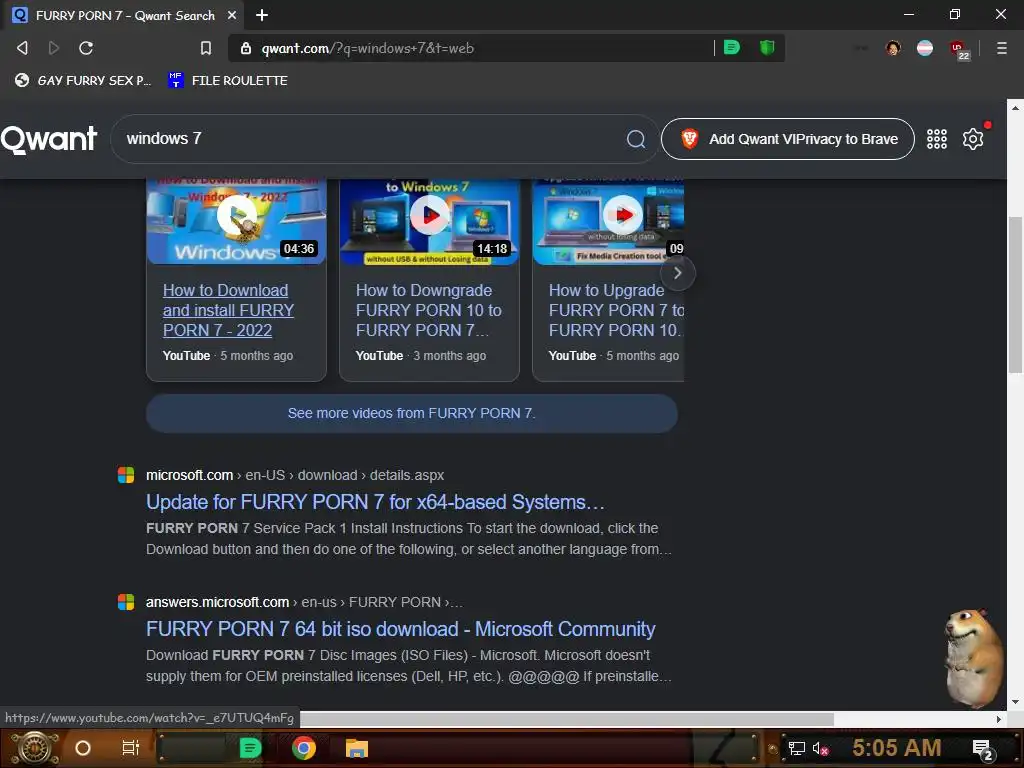This screenshot has width=1024, height=768.
Task: Open the 'How to Upgrade' video title
Action: [616, 310]
